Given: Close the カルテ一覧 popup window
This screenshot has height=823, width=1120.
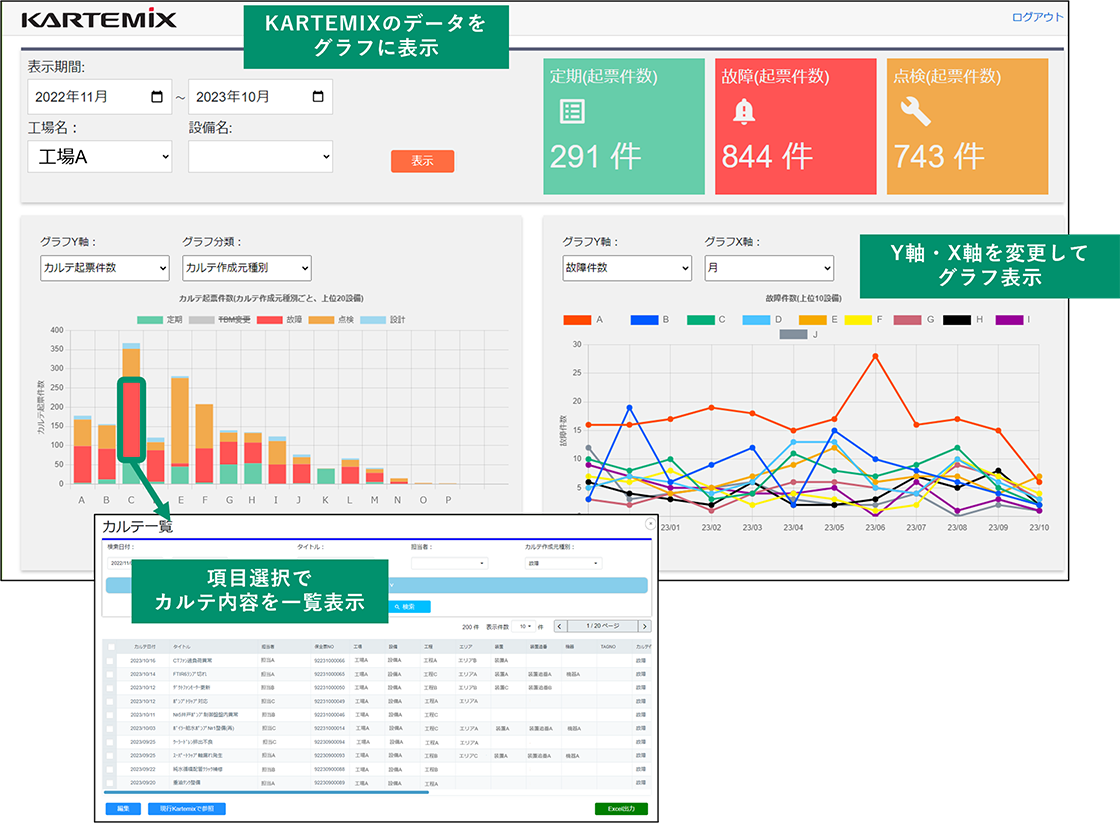Looking at the screenshot, I should point(649,524).
